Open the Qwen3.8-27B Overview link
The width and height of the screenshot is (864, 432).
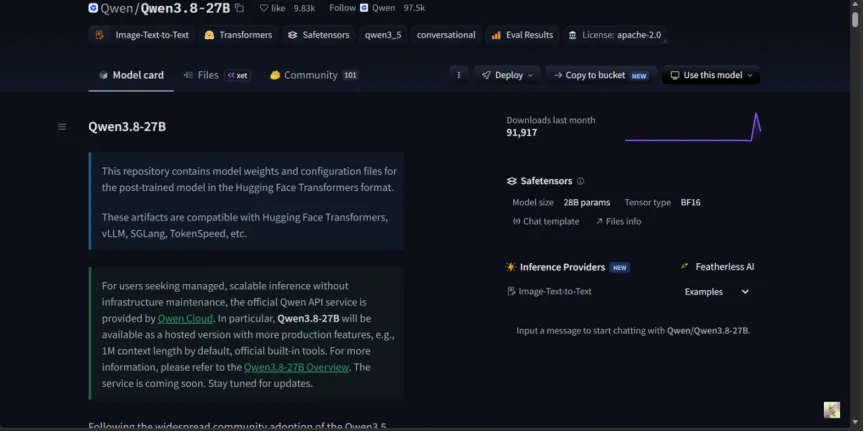click(x=296, y=367)
